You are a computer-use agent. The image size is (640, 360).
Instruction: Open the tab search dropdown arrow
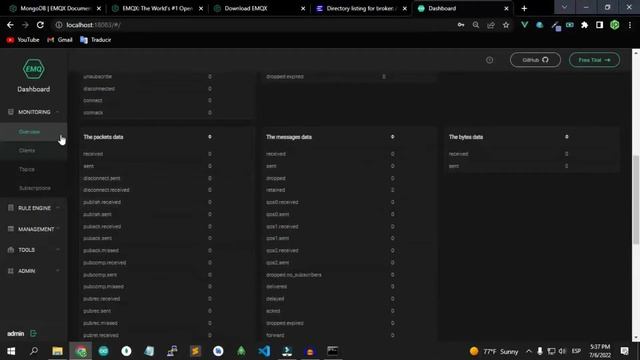point(564,7)
